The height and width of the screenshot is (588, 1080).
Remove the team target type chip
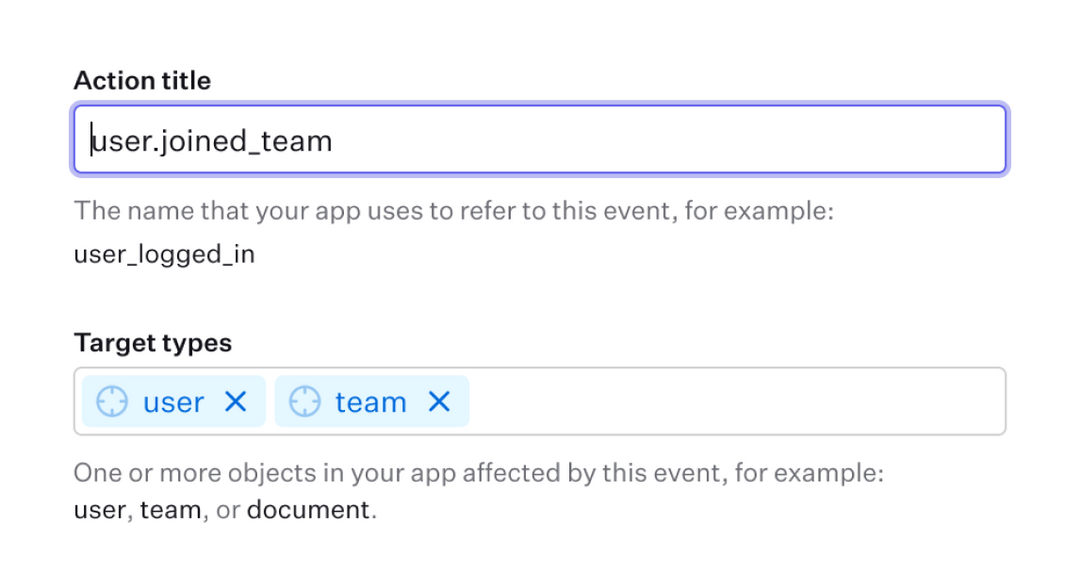438,401
